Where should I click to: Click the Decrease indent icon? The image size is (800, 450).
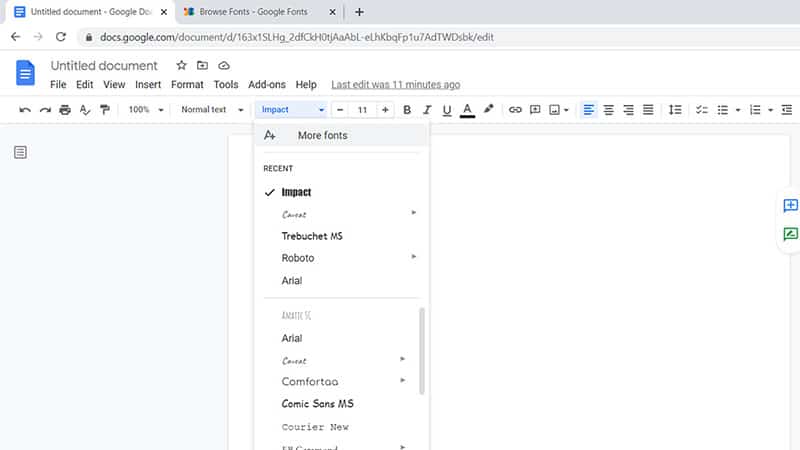pyautogui.click(x=787, y=110)
